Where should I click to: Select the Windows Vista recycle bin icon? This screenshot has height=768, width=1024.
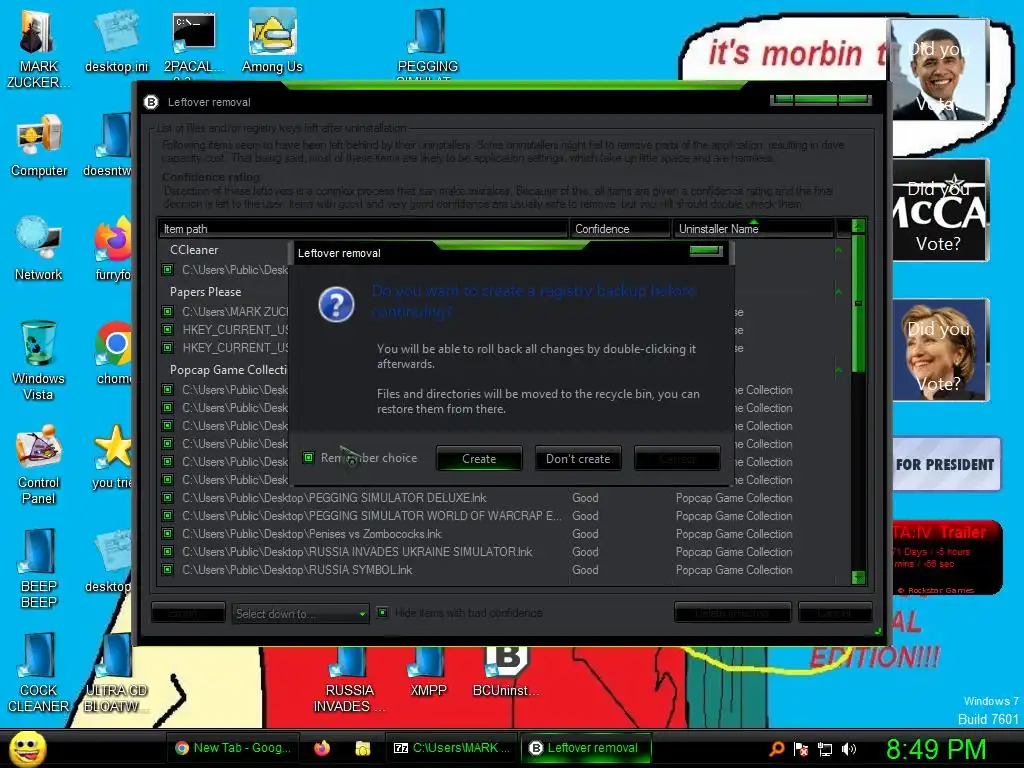tap(38, 360)
